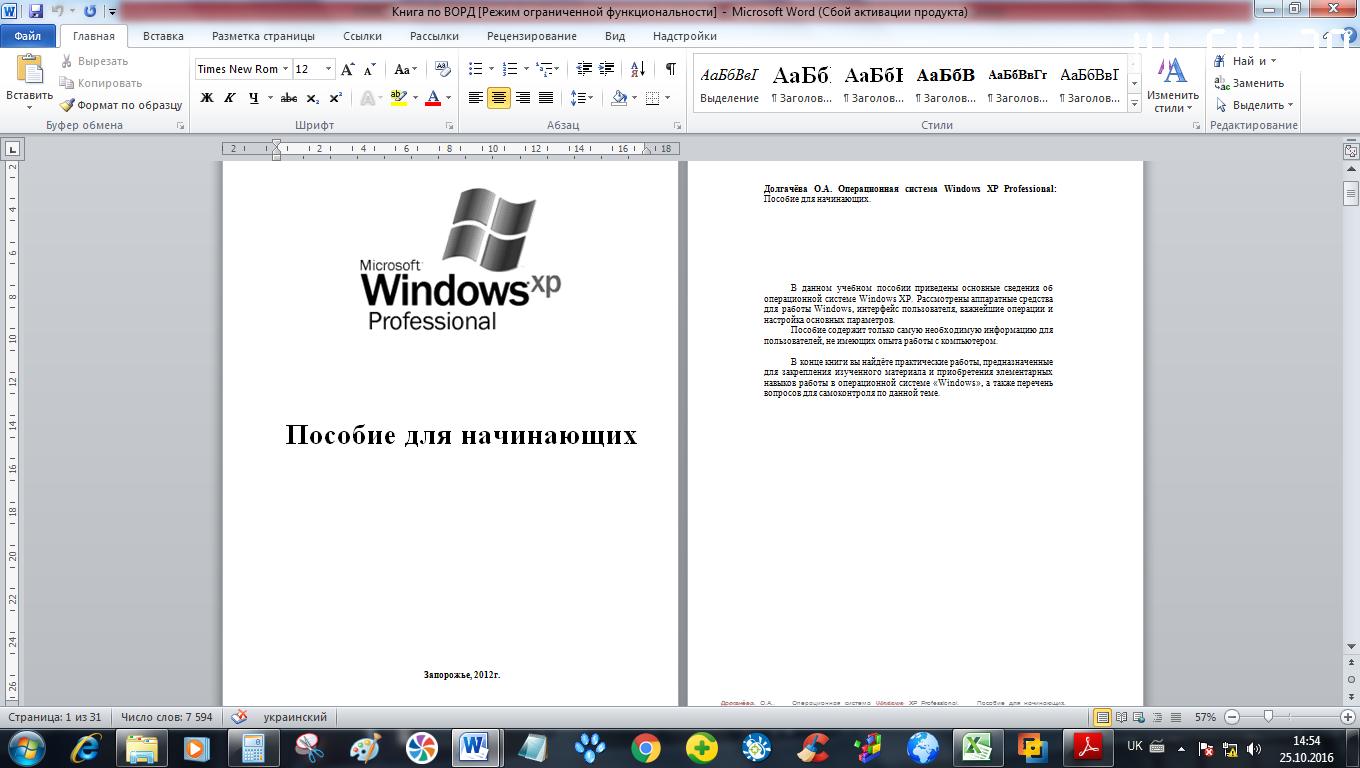Switch to the Рассылки tab
Screen dimensions: 1360x768
click(434, 36)
